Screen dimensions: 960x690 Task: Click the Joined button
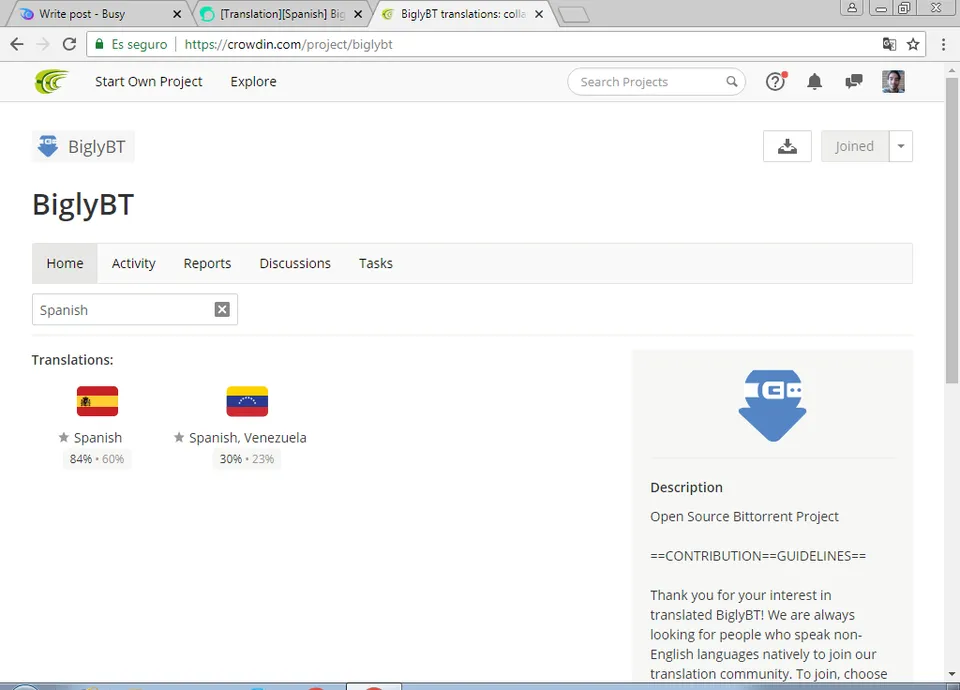click(855, 146)
